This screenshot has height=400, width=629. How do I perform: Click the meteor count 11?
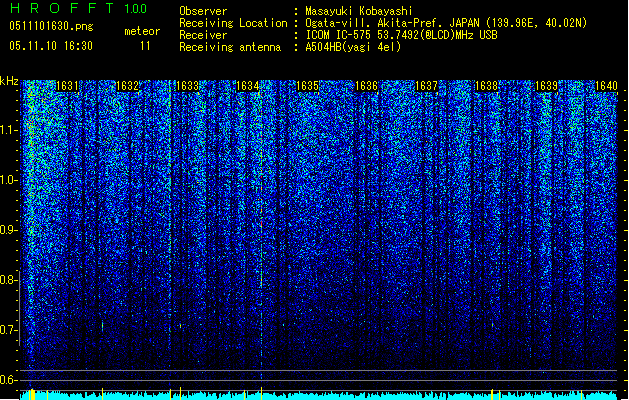tap(145, 46)
